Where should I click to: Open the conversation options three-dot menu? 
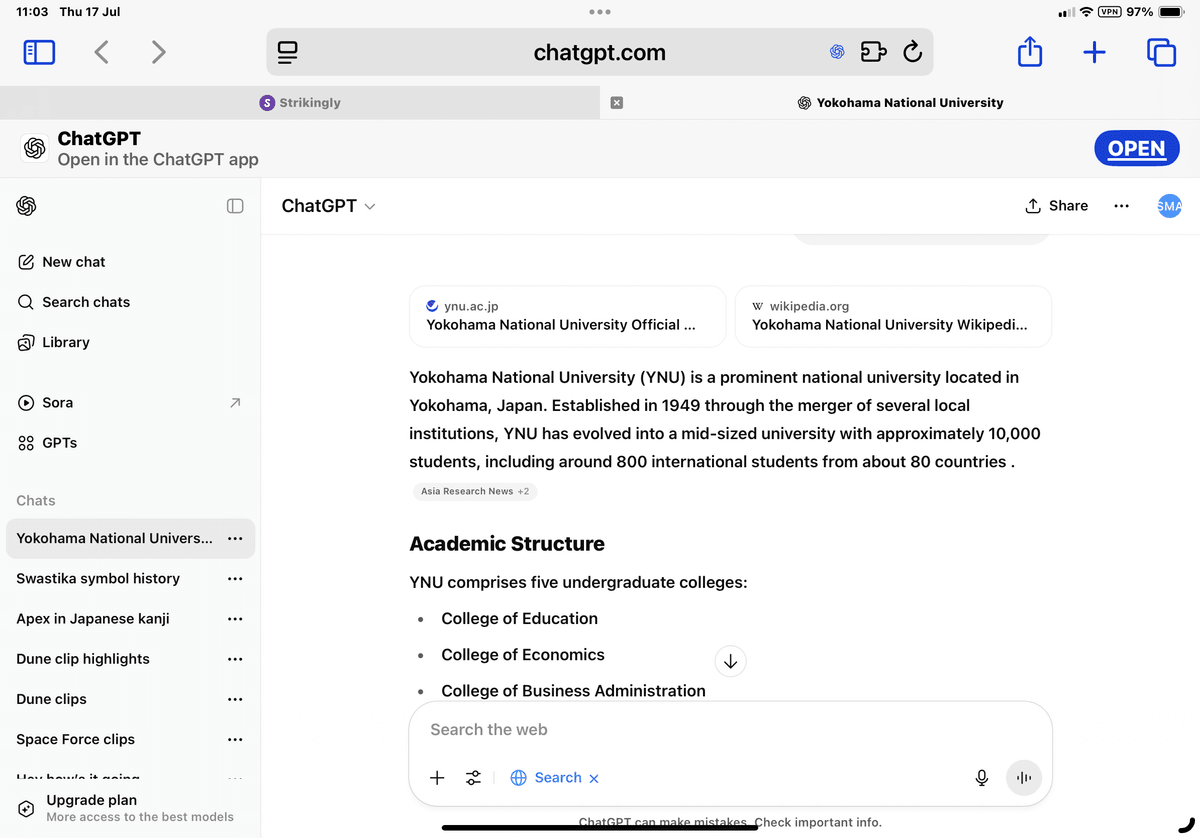point(1121,205)
